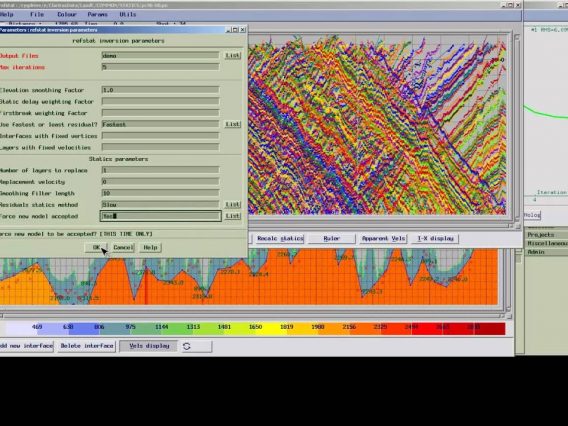The width and height of the screenshot is (568, 426).
Task: Edit the Elevation smoothing factor field
Action: 160,90
